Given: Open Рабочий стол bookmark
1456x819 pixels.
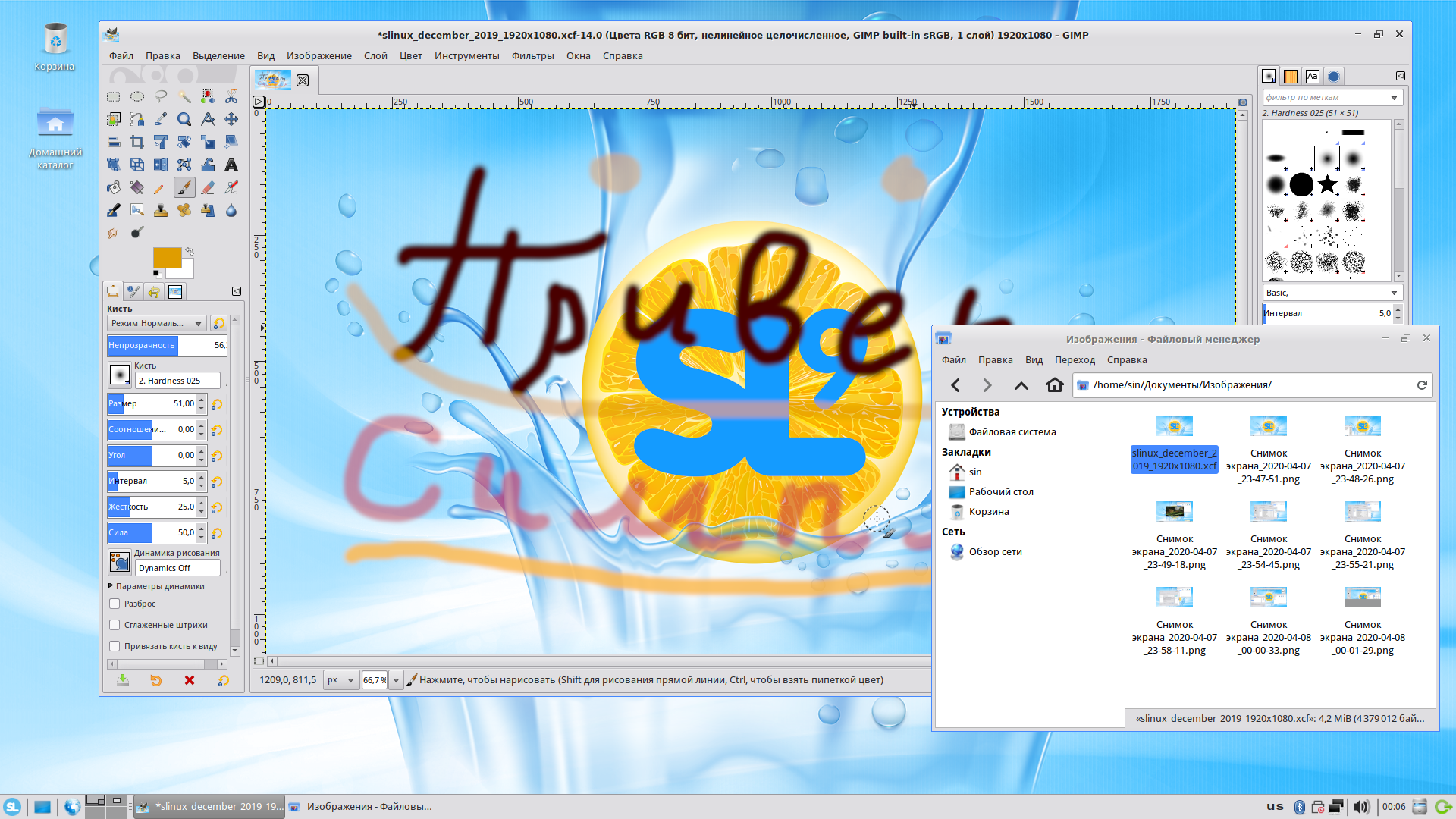Looking at the screenshot, I should pyautogui.click(x=1001, y=491).
